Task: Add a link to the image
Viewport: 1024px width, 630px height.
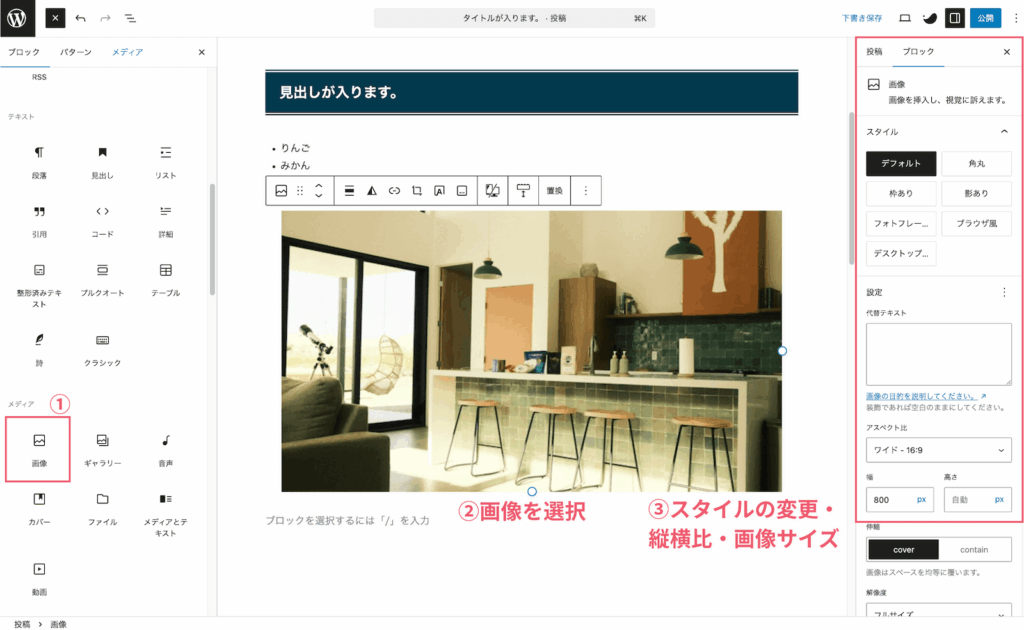Action: (394, 191)
